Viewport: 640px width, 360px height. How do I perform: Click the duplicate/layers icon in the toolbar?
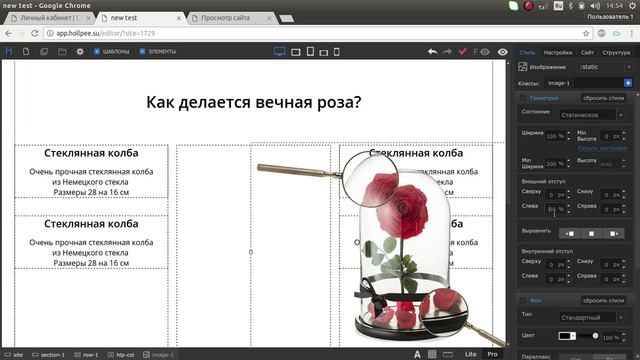click(44, 51)
